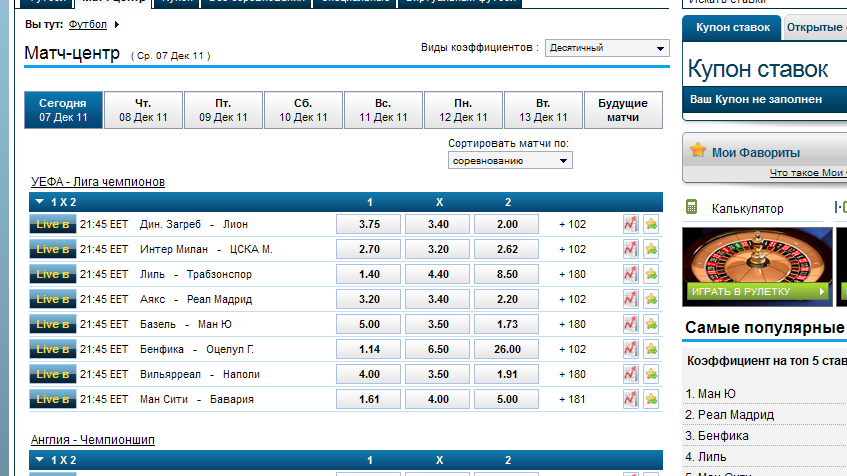The image size is (847, 476).
Task: Pick Наполи win odds 1.91
Action: click(x=507, y=374)
